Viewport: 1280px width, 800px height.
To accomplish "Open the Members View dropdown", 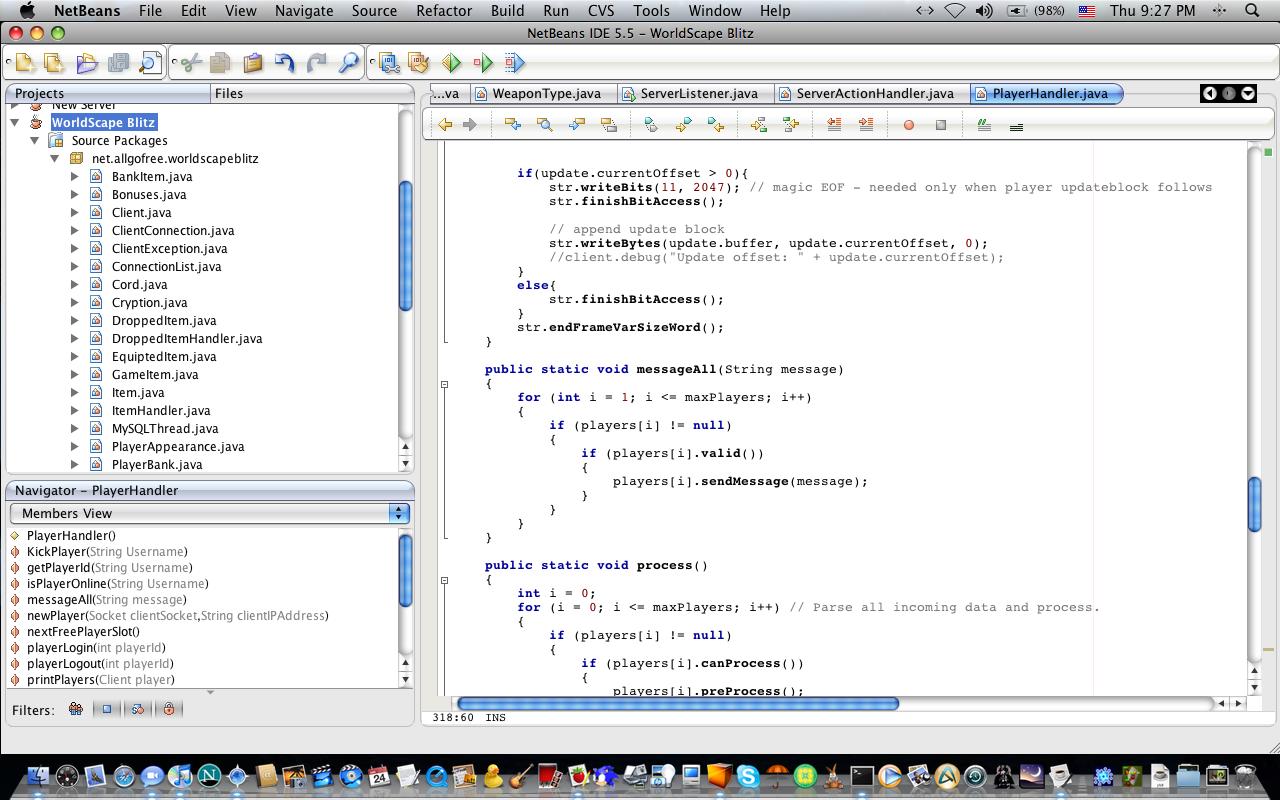I will click(x=210, y=513).
